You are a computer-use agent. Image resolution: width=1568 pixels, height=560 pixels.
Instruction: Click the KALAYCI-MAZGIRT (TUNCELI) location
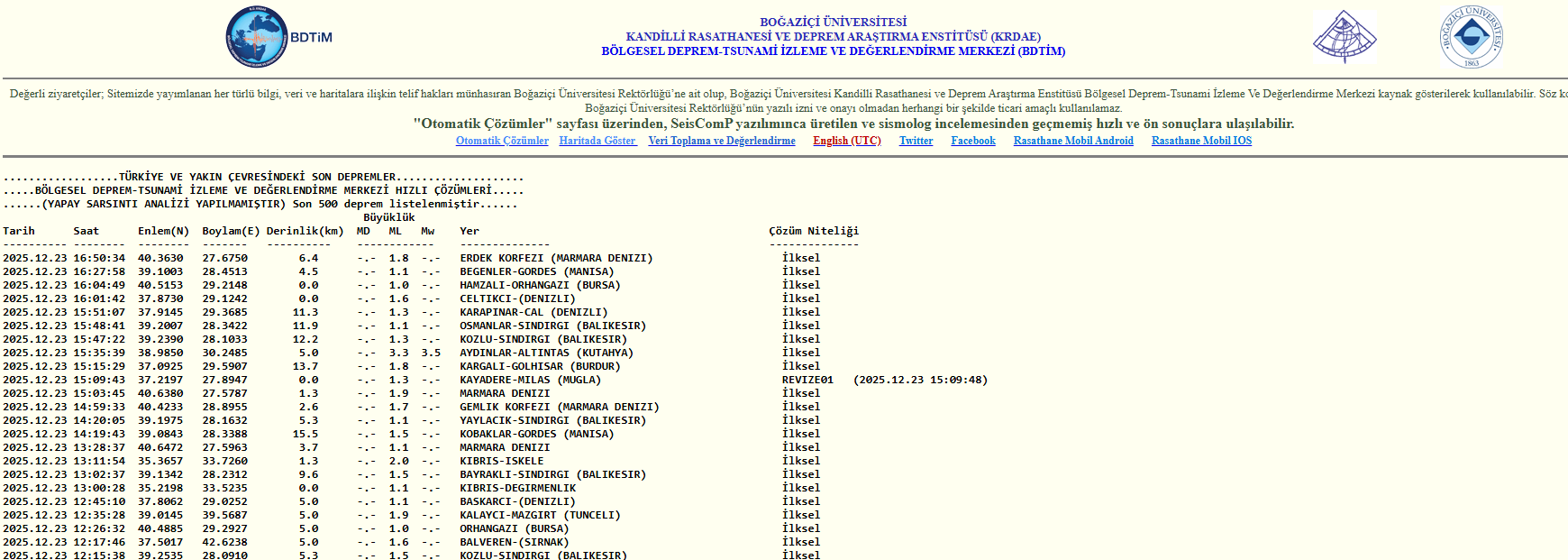click(x=540, y=515)
